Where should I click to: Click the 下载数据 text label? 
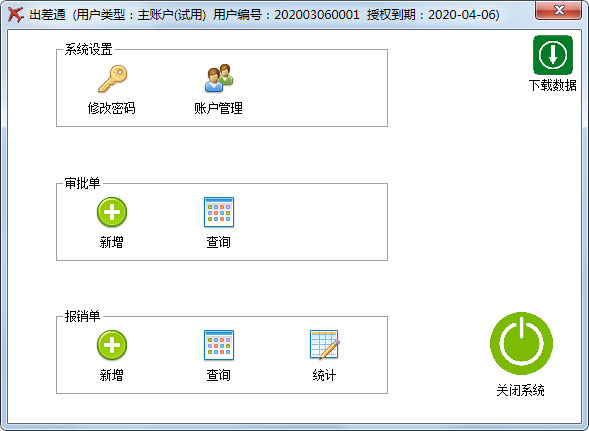(x=553, y=85)
